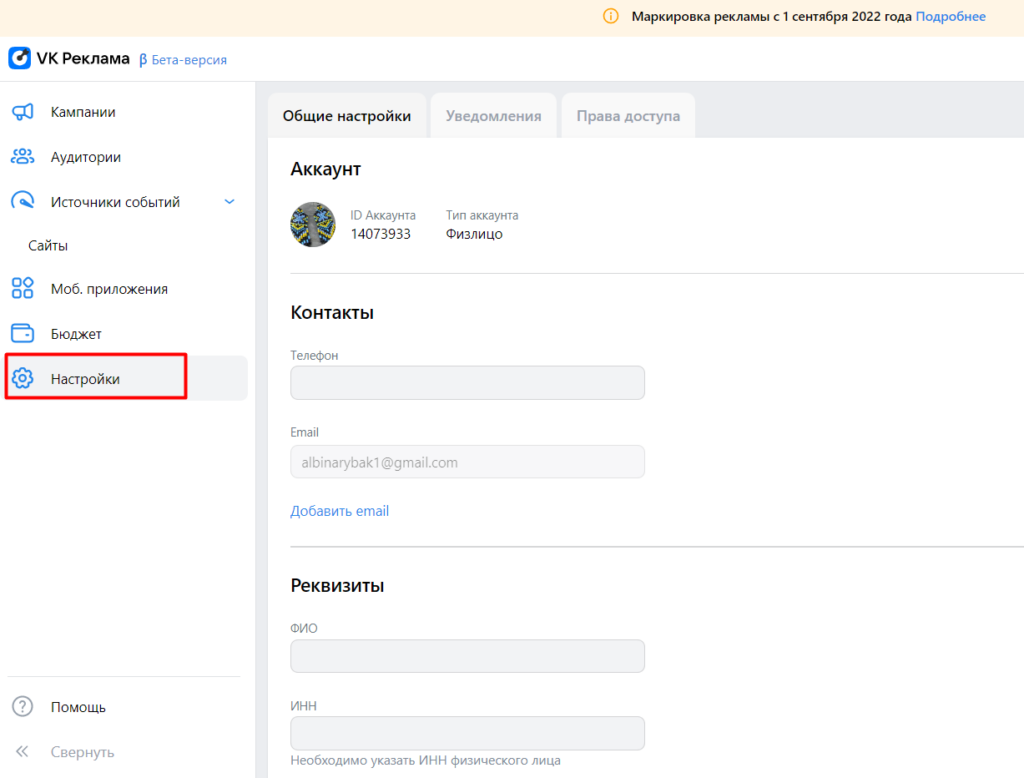Switch to the Уведомления tab
This screenshot has height=778, width=1024.
[493, 116]
